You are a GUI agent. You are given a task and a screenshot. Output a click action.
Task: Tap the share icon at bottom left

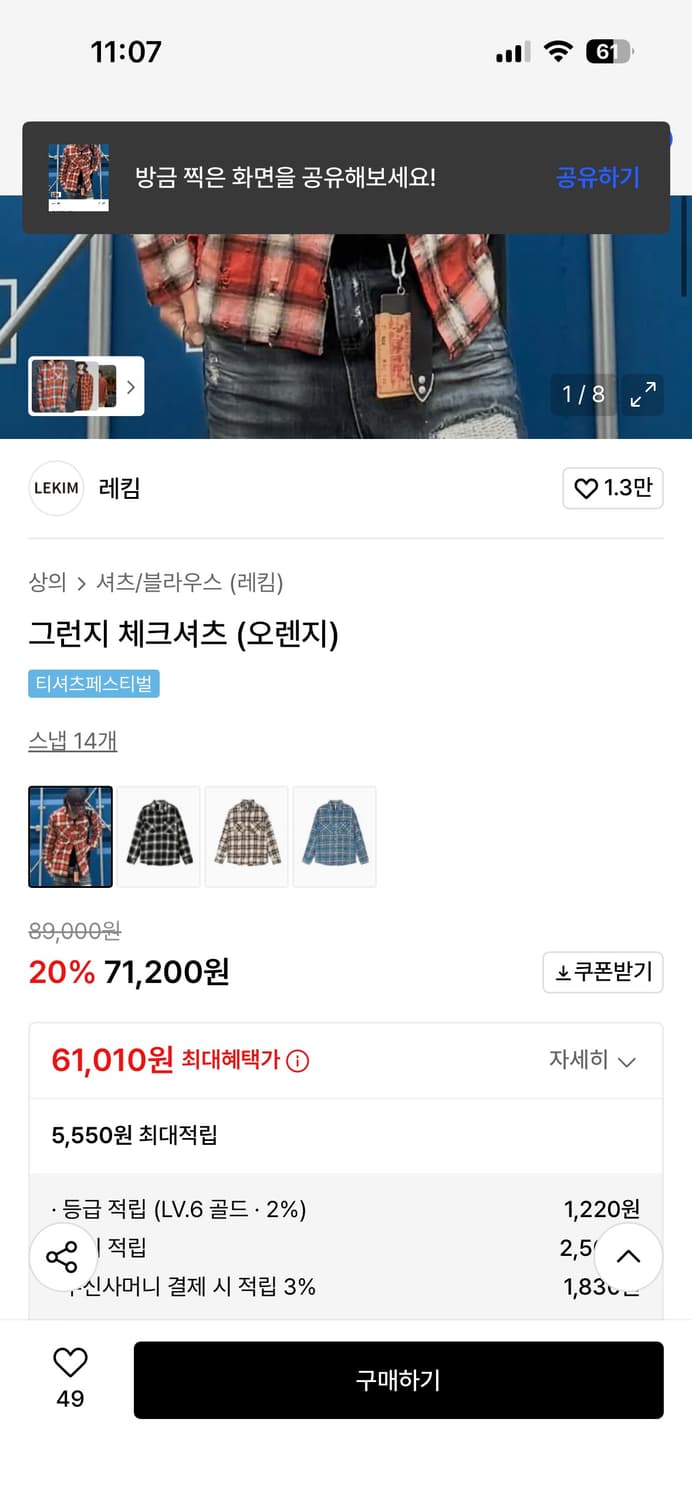[x=64, y=1257]
